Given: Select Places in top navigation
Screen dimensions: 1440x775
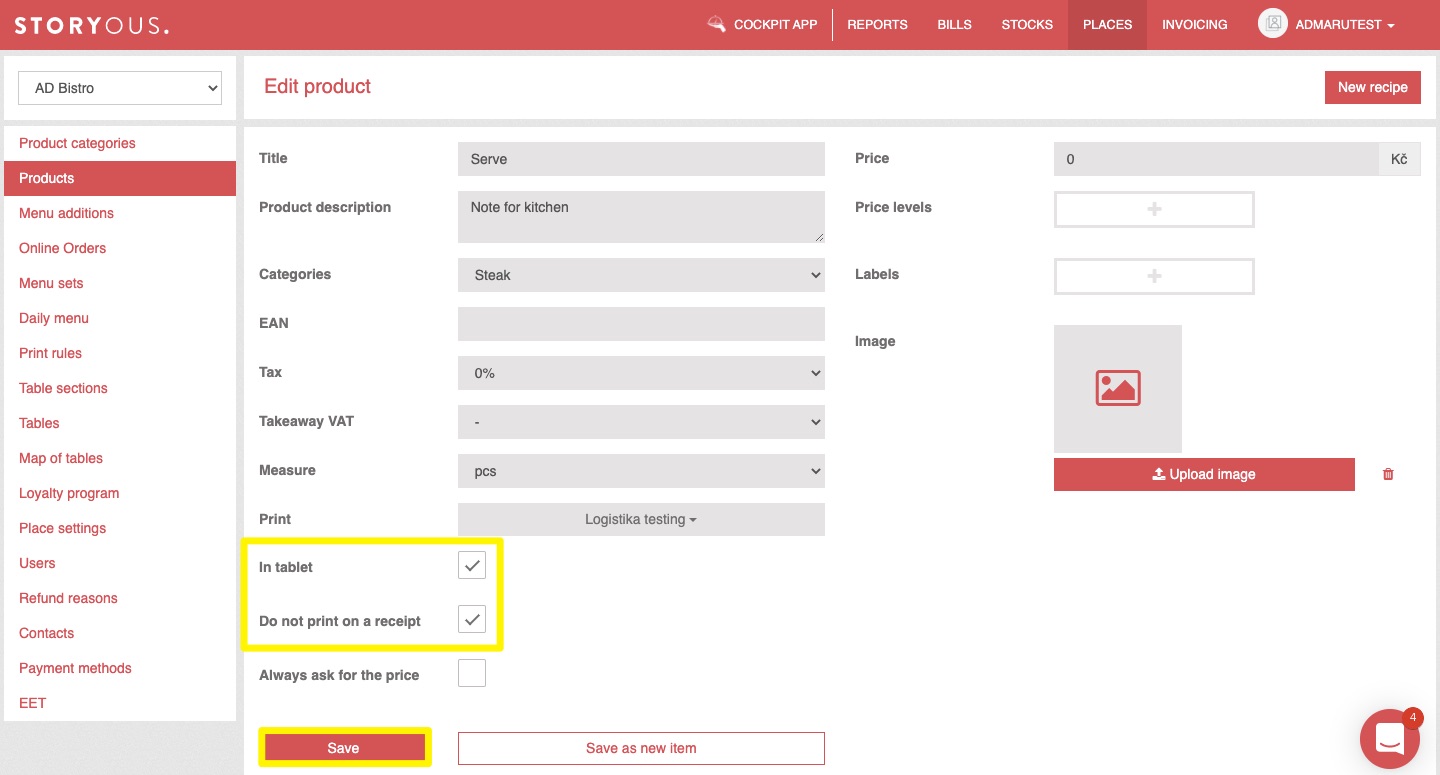Looking at the screenshot, I should (x=1107, y=25).
